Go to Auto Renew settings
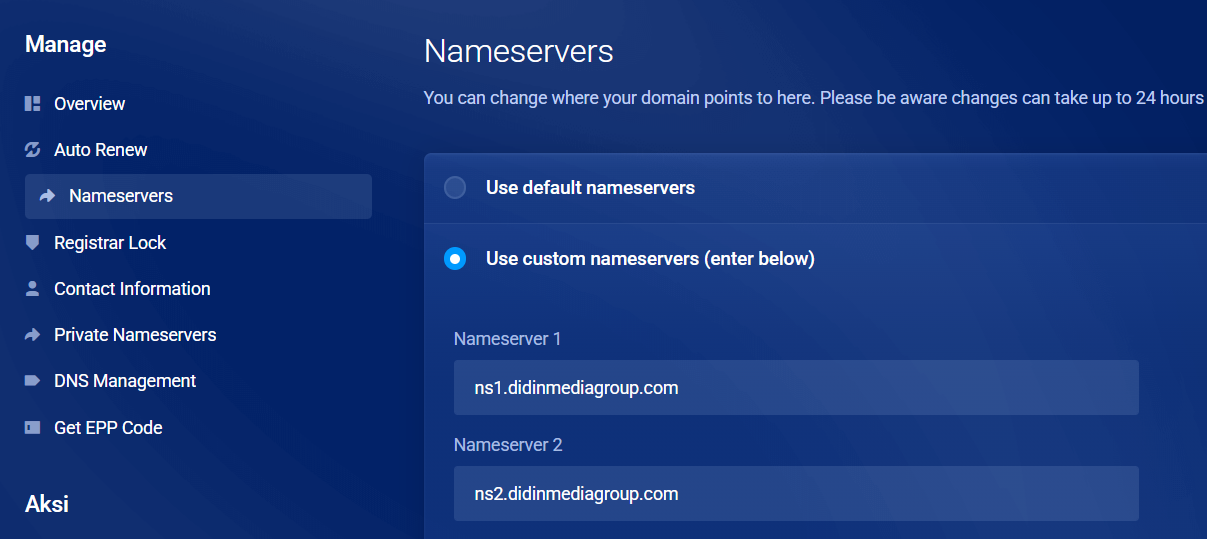This screenshot has width=1207, height=539. pyautogui.click(x=101, y=150)
